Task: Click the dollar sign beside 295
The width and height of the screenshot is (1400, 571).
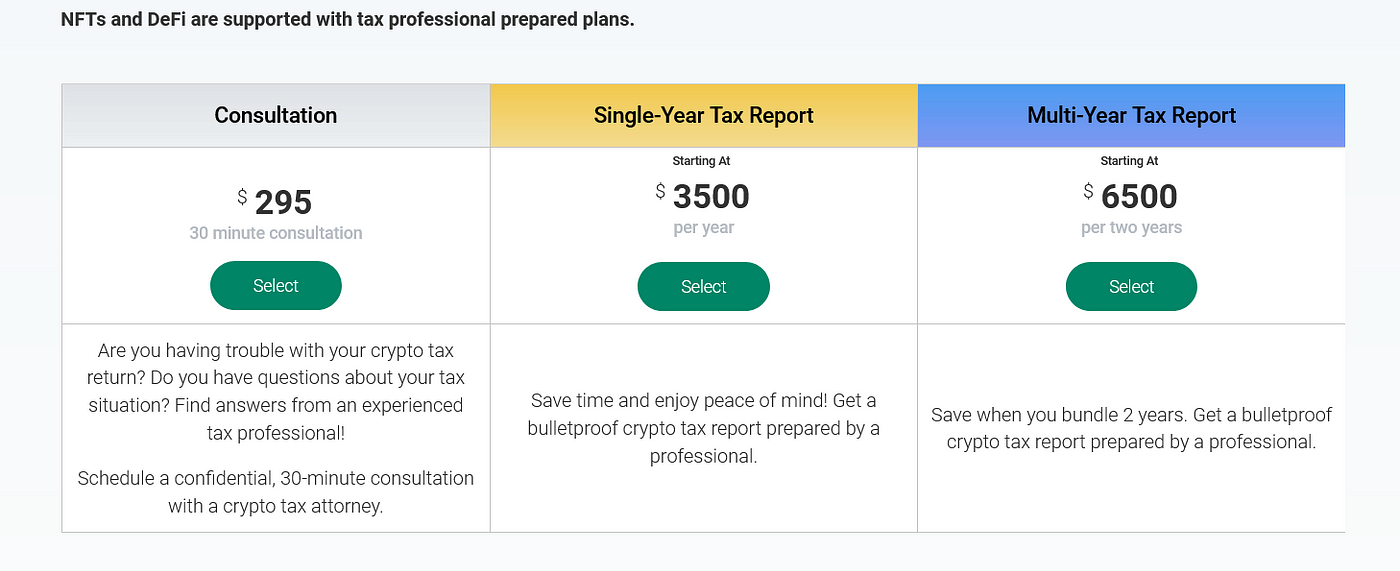Action: tap(242, 197)
